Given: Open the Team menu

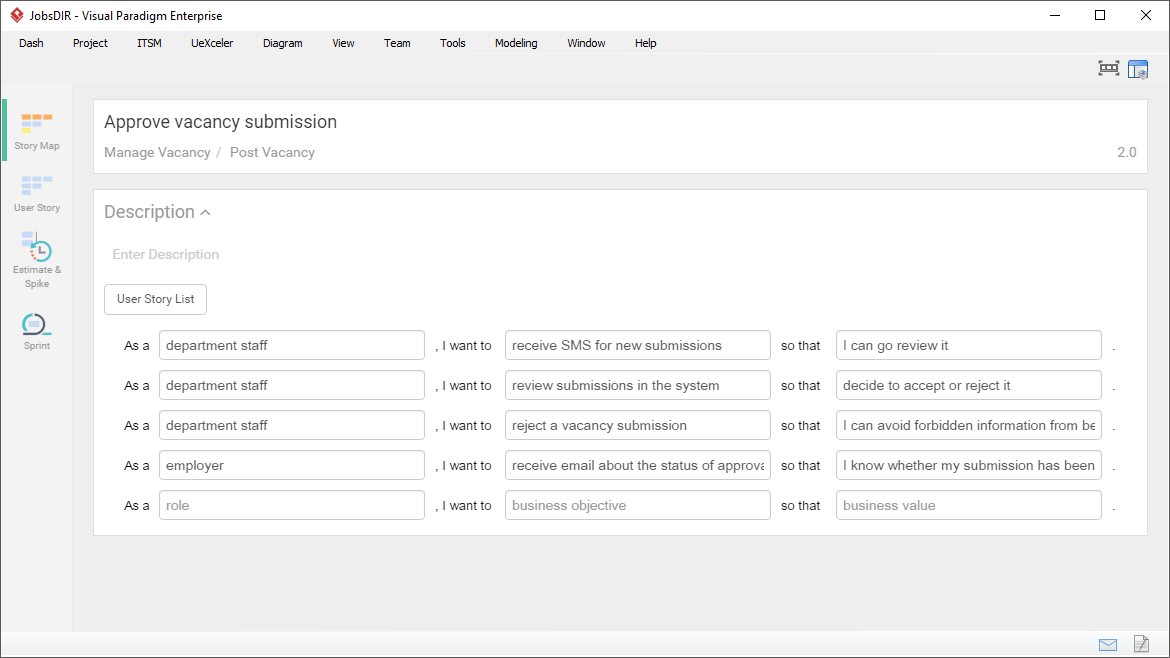Looking at the screenshot, I should (397, 43).
